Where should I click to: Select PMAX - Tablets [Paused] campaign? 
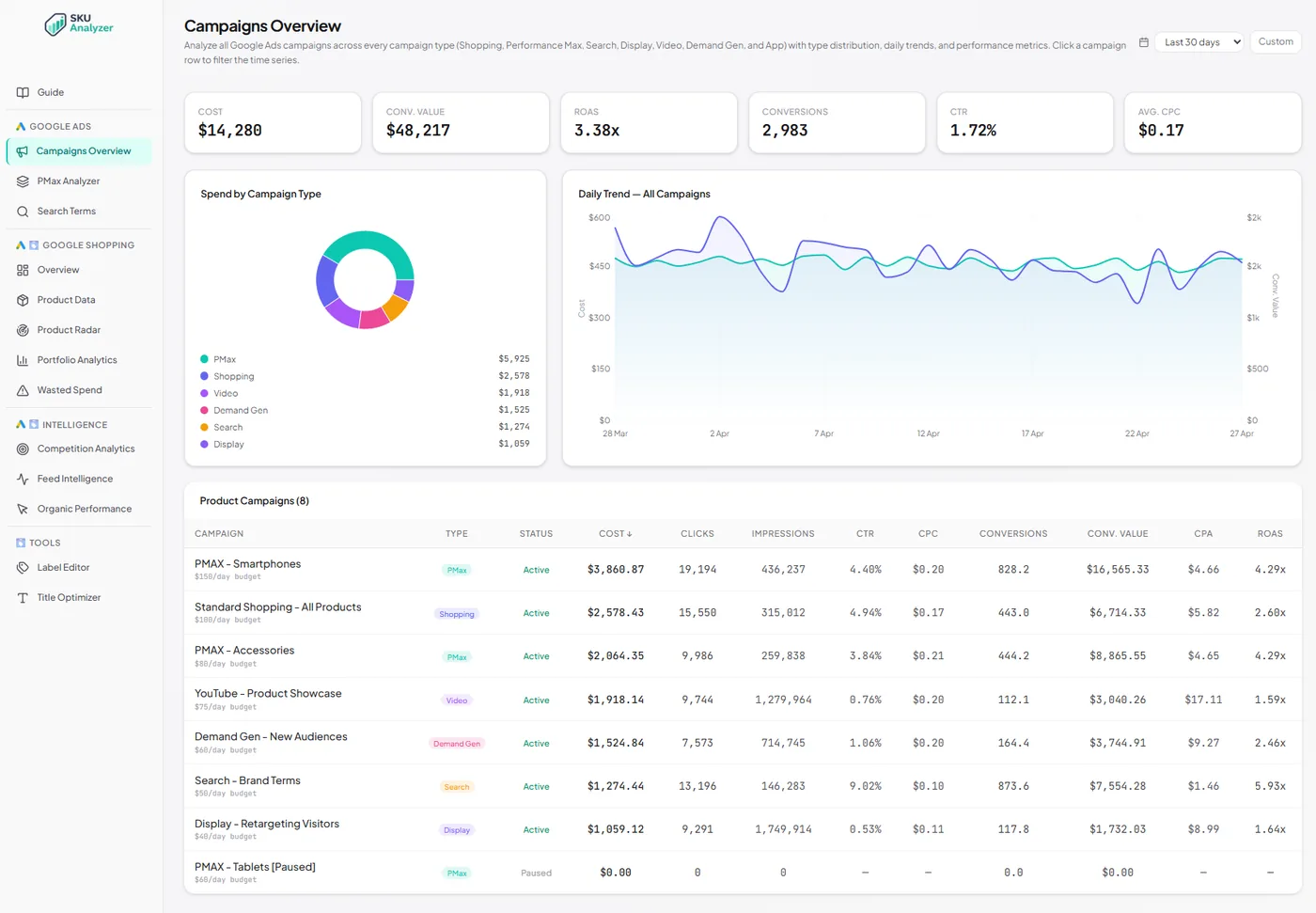tap(743, 873)
